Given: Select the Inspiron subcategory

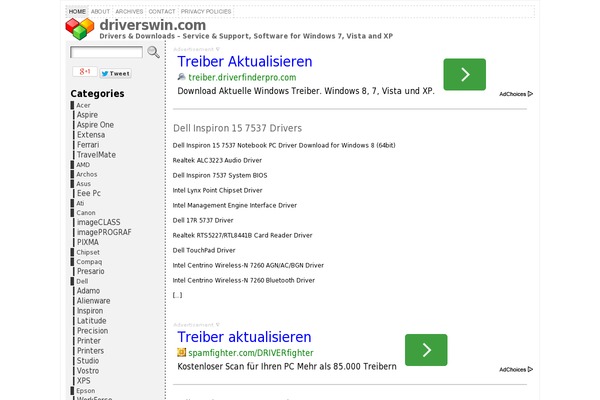Looking at the screenshot, I should [90, 311].
